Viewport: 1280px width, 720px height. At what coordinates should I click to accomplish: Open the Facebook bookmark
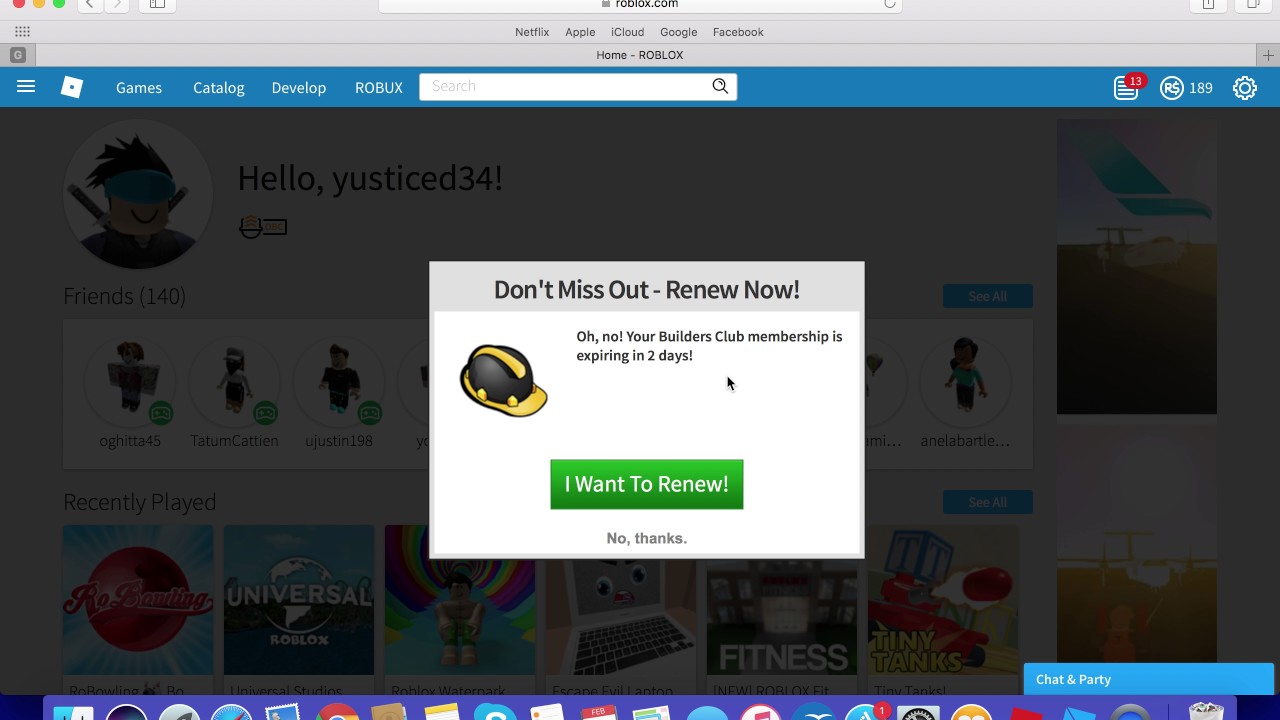click(x=738, y=32)
